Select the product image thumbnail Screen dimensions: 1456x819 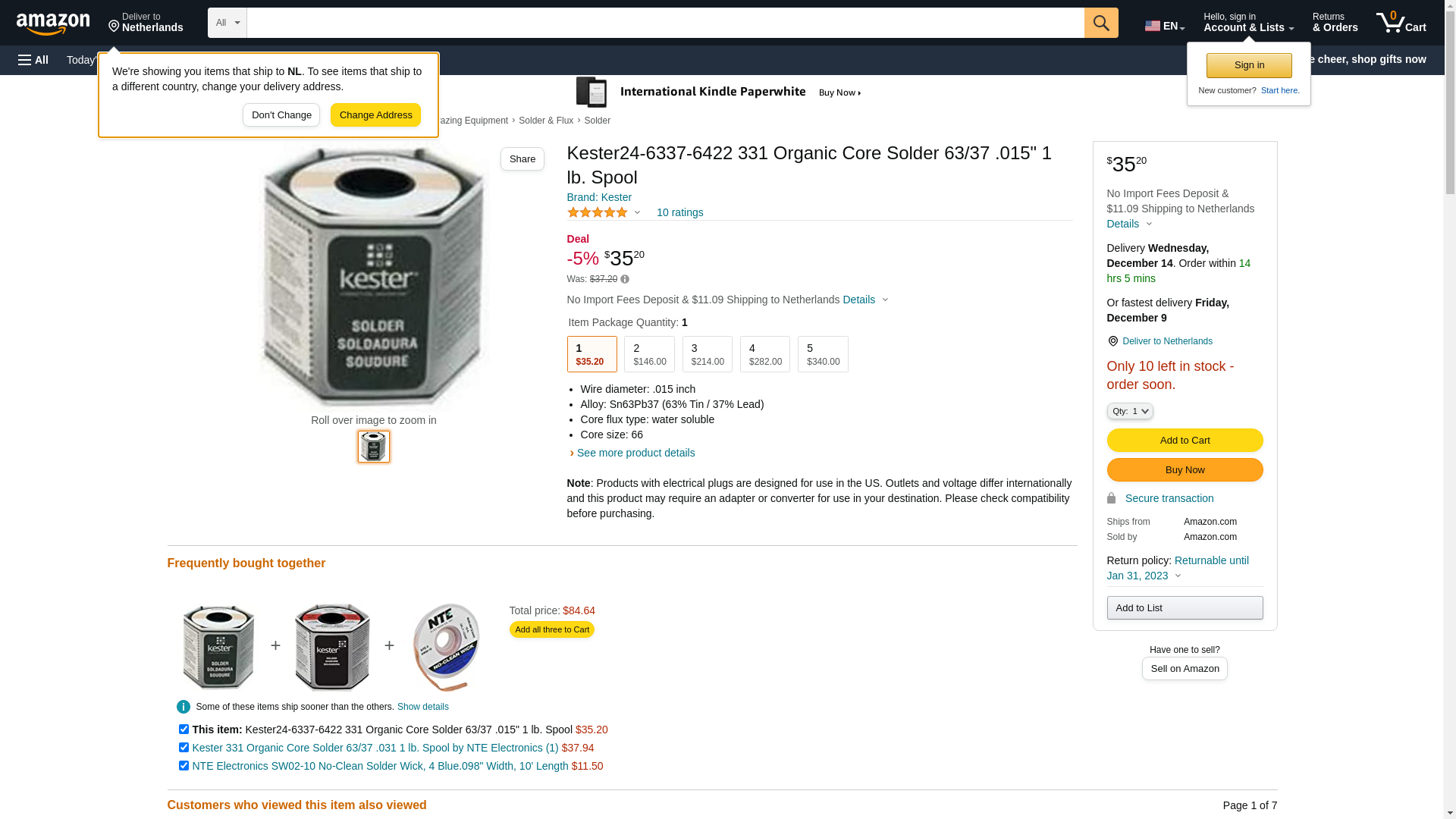[374, 447]
